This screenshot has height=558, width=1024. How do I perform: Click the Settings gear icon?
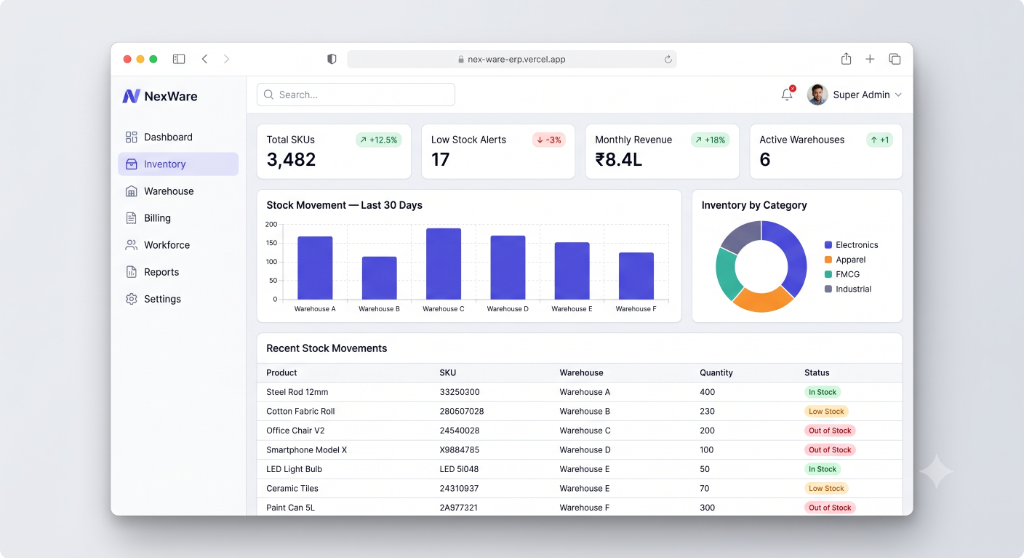coord(131,299)
